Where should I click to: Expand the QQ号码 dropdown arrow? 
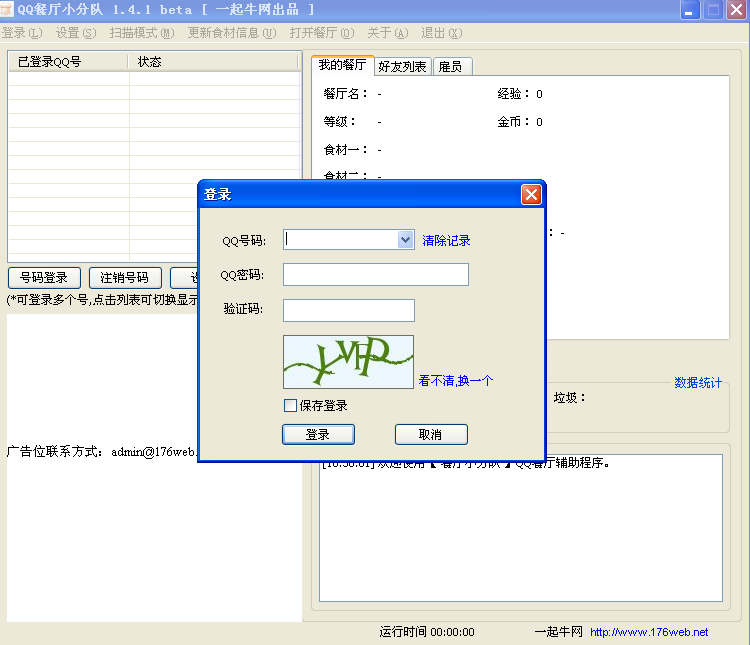[406, 239]
